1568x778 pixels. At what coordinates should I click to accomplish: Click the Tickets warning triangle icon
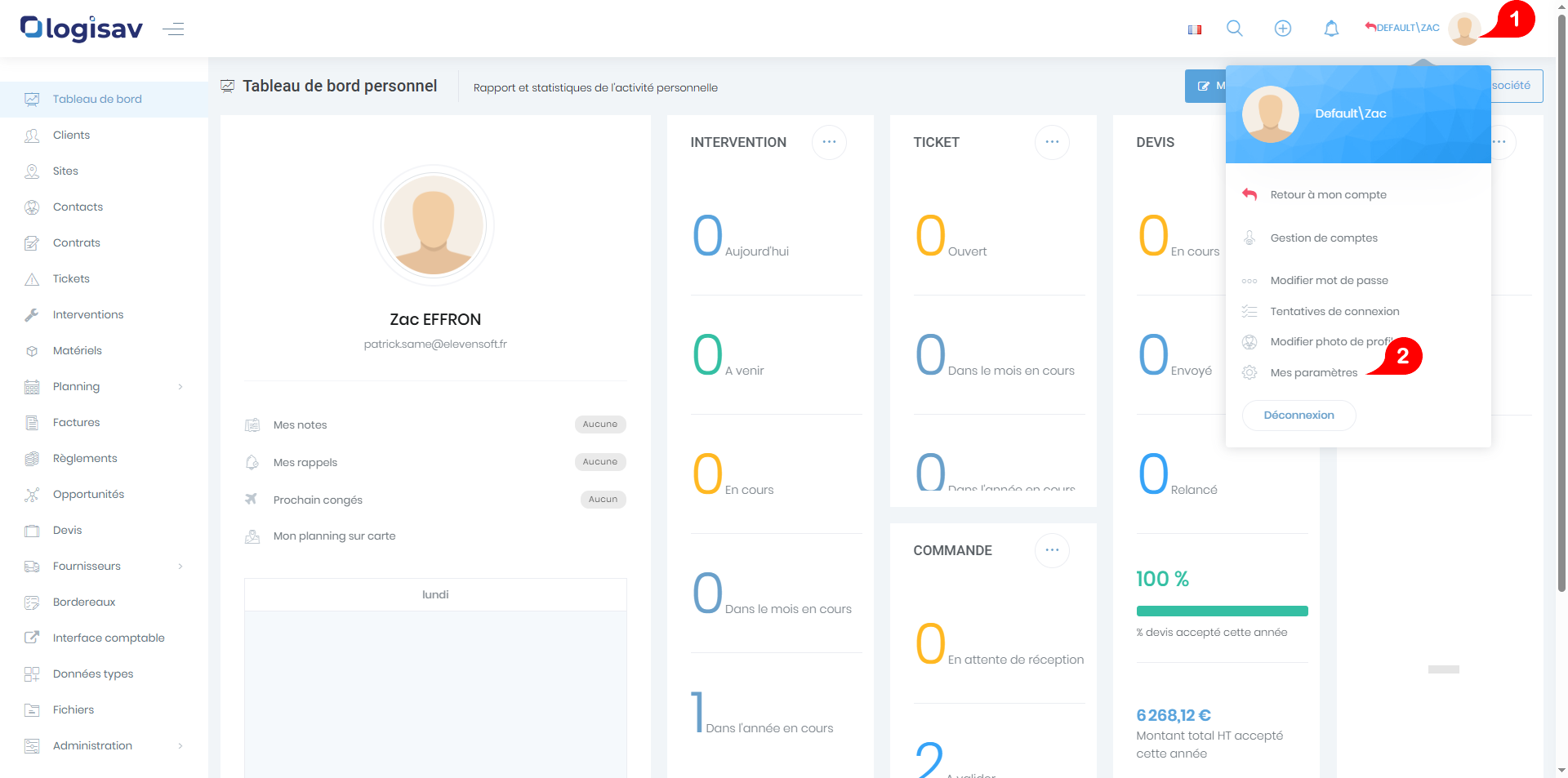click(x=32, y=279)
